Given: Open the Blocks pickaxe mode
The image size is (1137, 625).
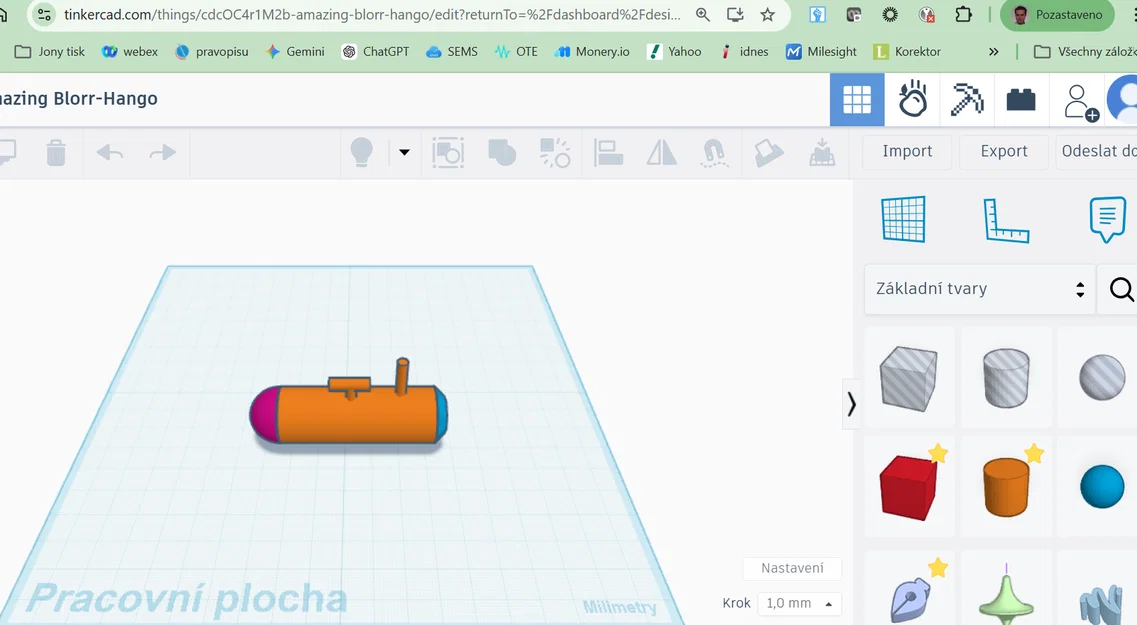Looking at the screenshot, I should pos(967,100).
